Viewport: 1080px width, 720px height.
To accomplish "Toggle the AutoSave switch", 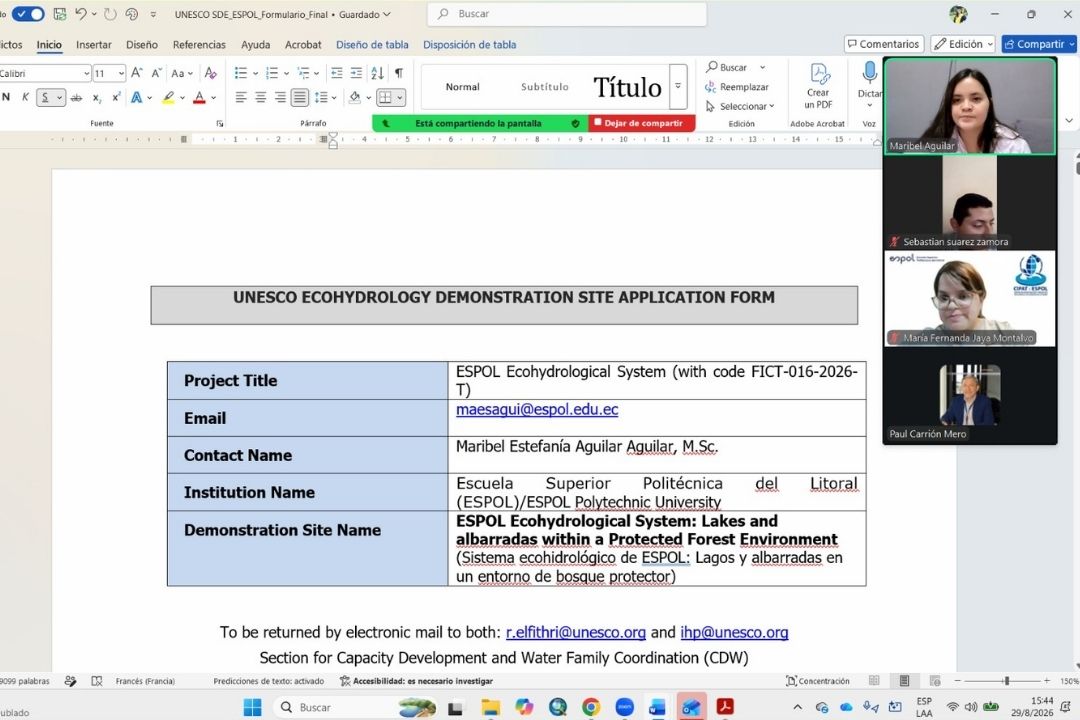I will pos(28,14).
